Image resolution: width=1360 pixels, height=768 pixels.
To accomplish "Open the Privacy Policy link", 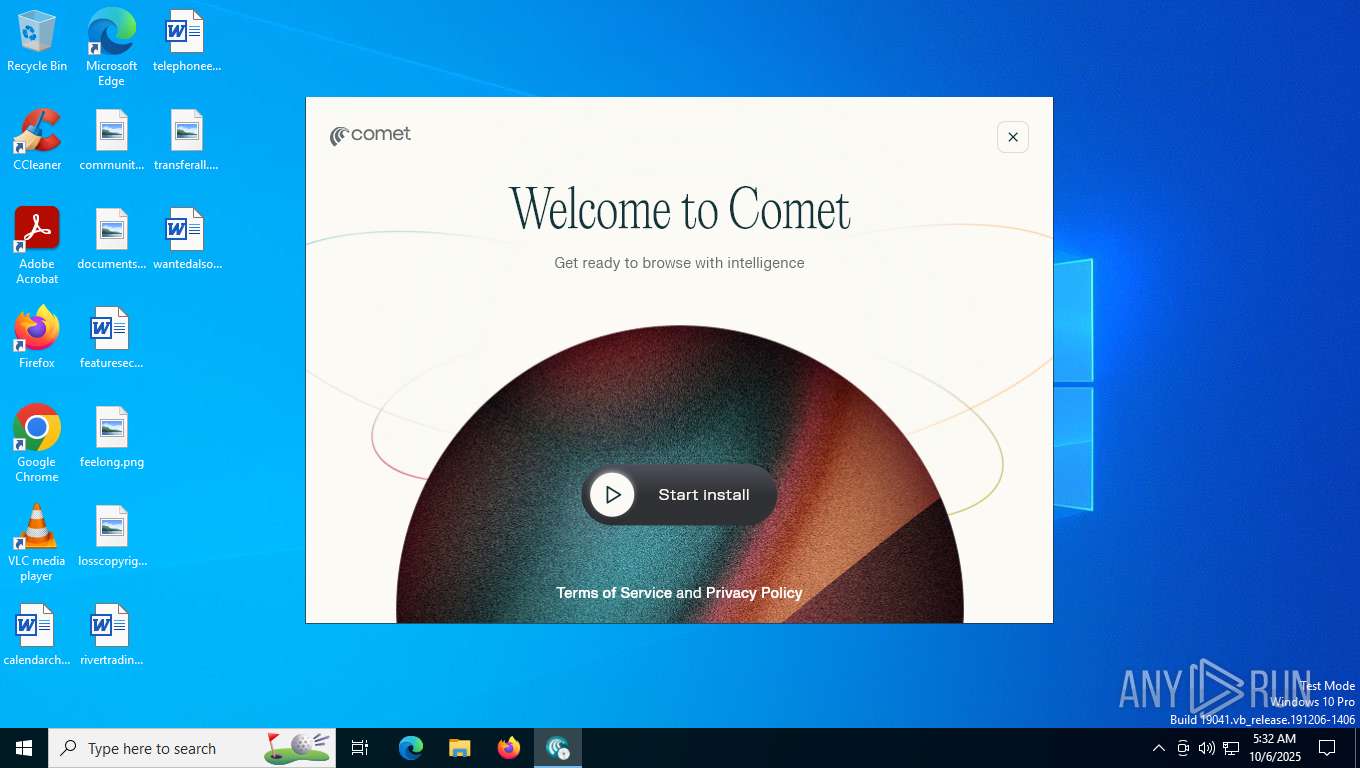I will tap(754, 593).
